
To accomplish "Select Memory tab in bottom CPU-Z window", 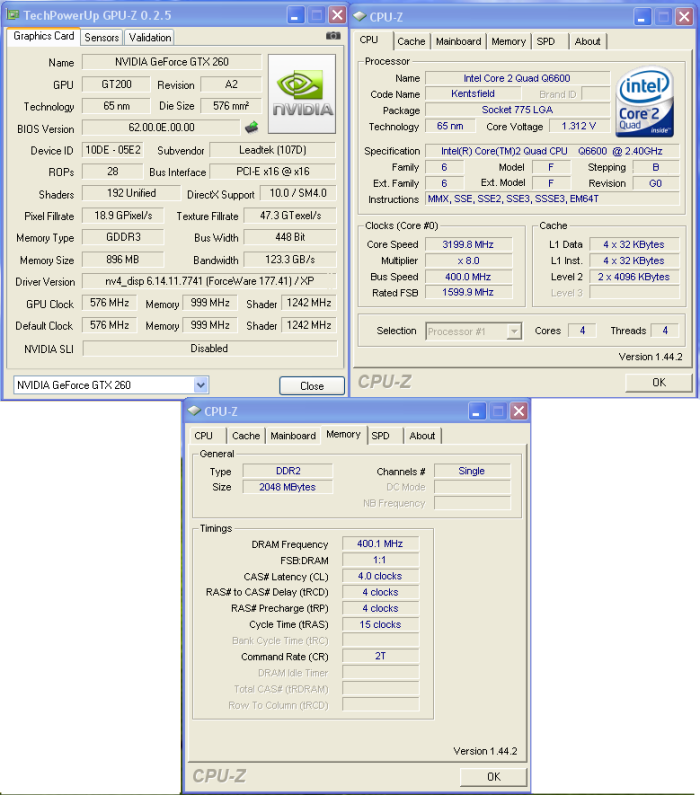I will (343, 435).
